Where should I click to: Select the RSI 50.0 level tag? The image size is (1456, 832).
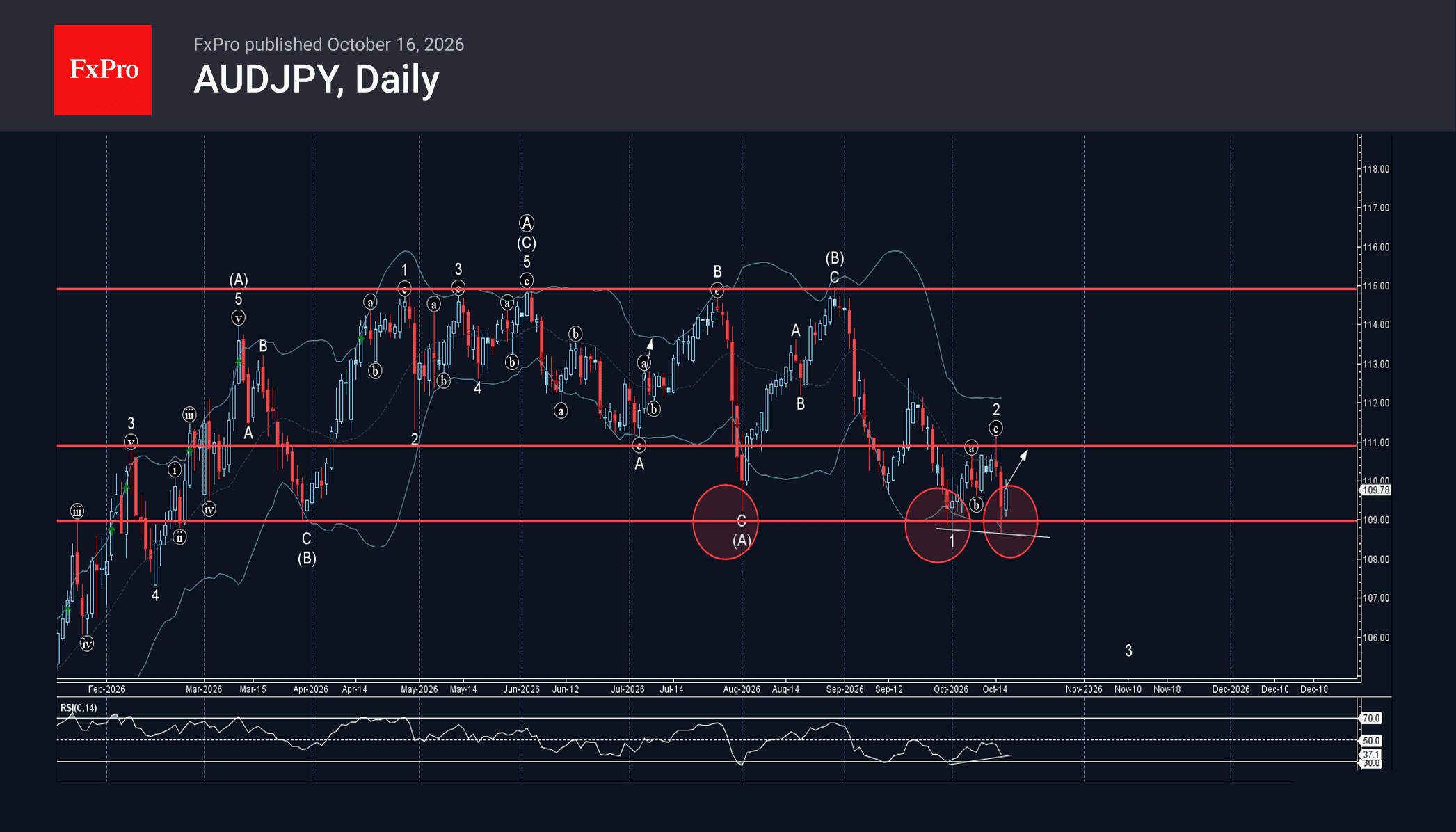pos(1370,741)
